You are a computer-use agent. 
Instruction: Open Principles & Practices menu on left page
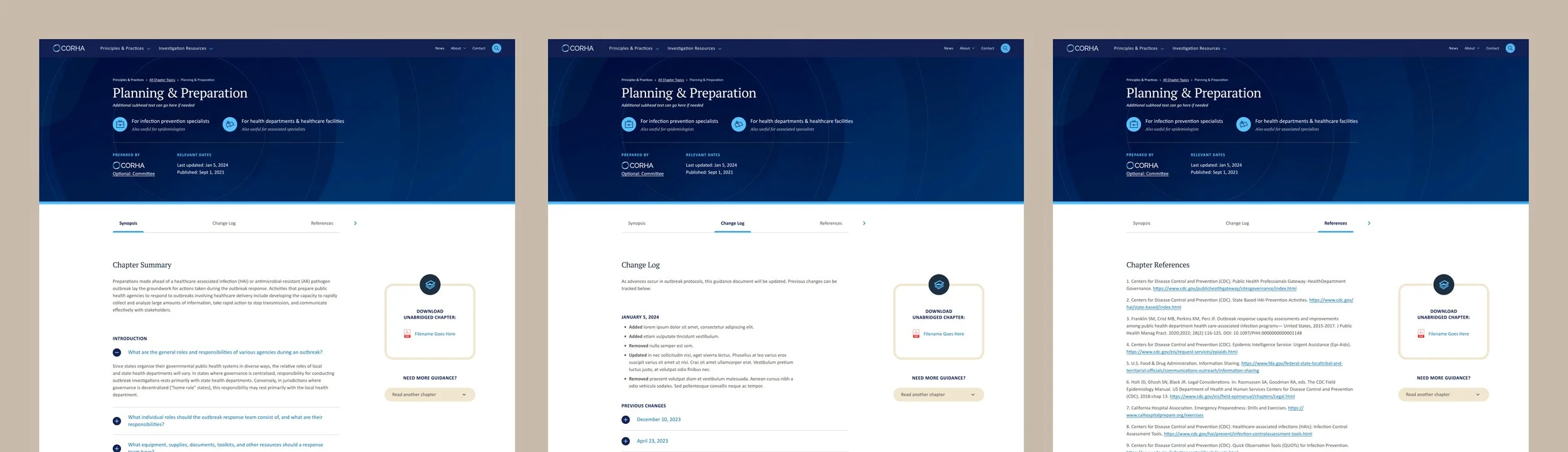[125, 48]
